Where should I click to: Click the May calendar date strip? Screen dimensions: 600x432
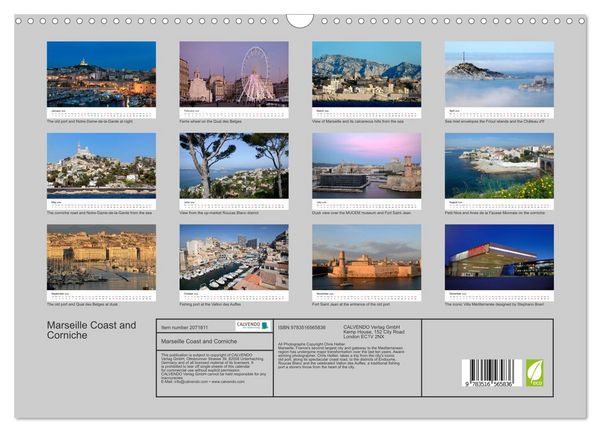click(x=101, y=205)
